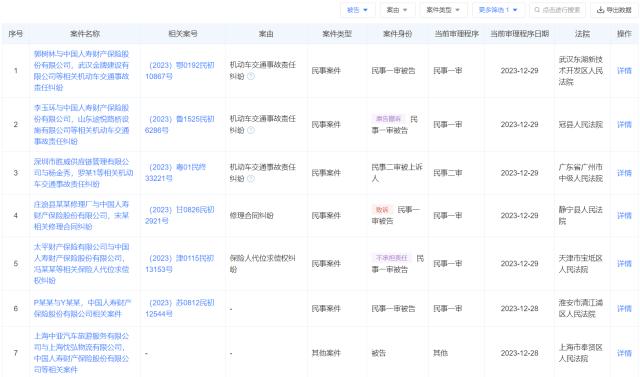Image resolution: width=640 pixels, height=377 pixels.
Task: Click the 操作 column header
Action: tap(624, 33)
